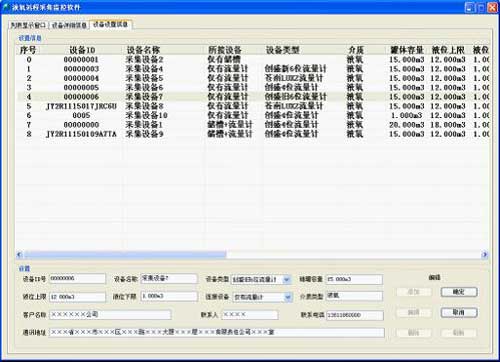Viewport: 500px width, 362px height.
Task: Click the 通讯地址 address field
Action: 217,332
